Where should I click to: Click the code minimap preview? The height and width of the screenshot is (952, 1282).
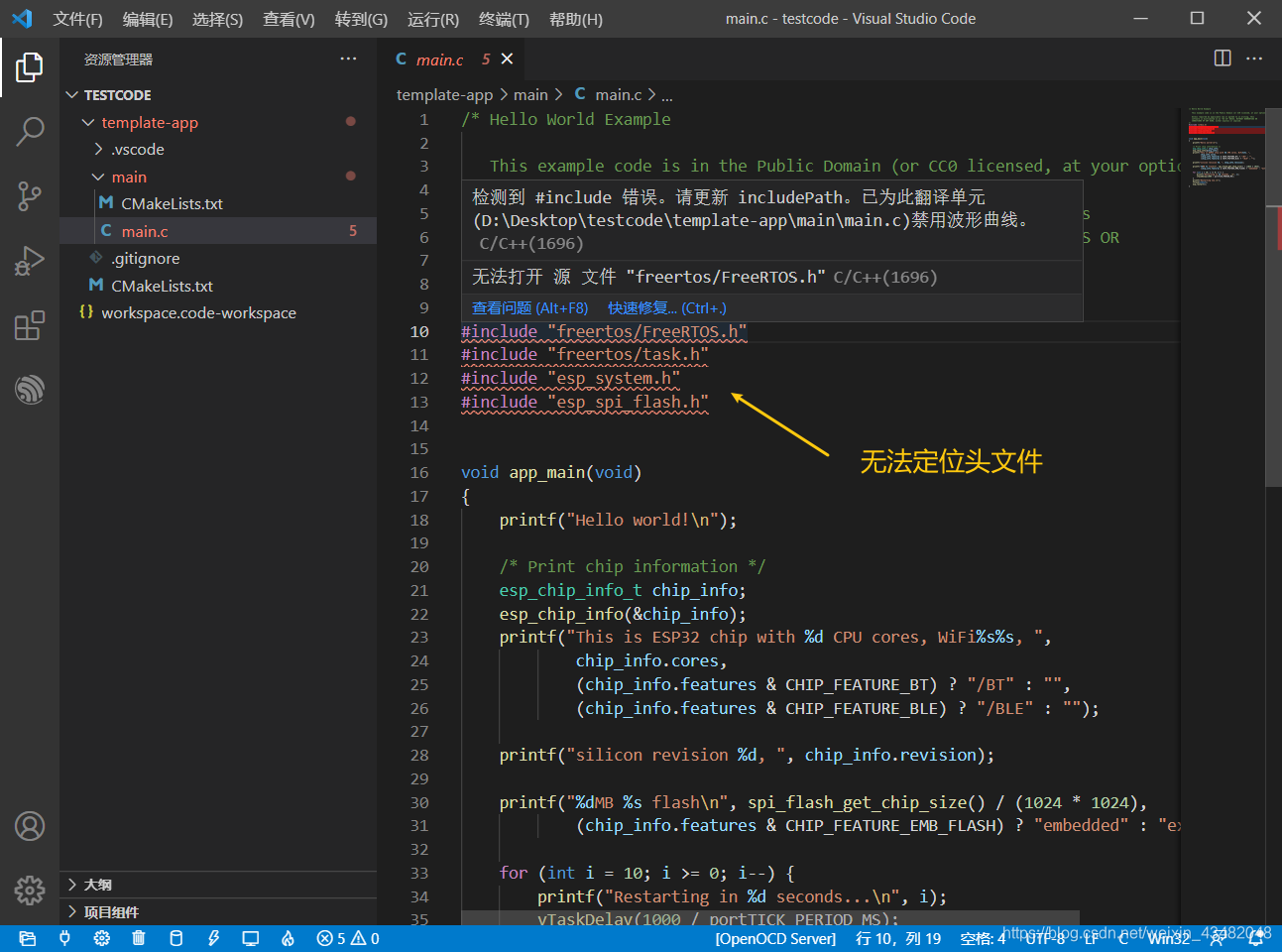point(1226,149)
